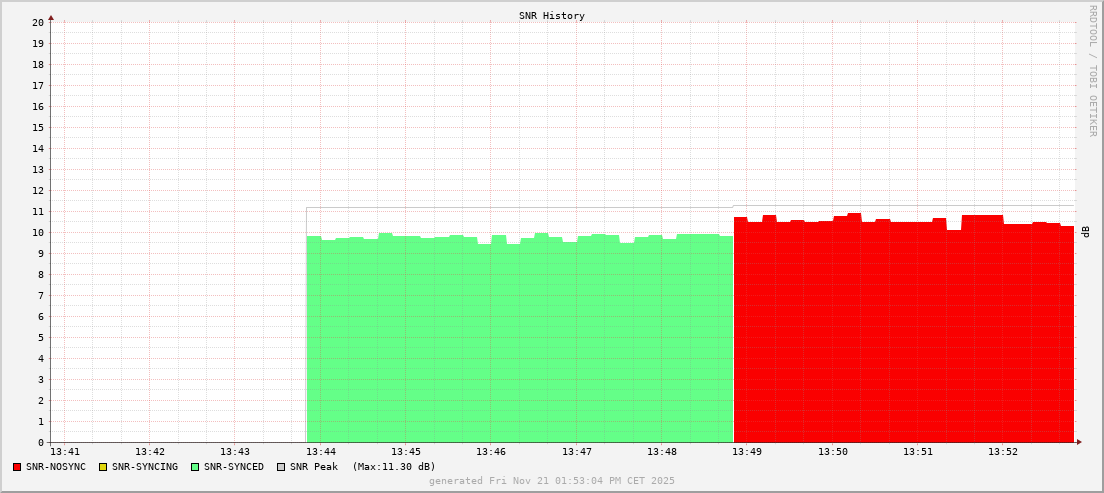Click inside the green synced SNR area
The image size is (1104, 493).
point(520,340)
